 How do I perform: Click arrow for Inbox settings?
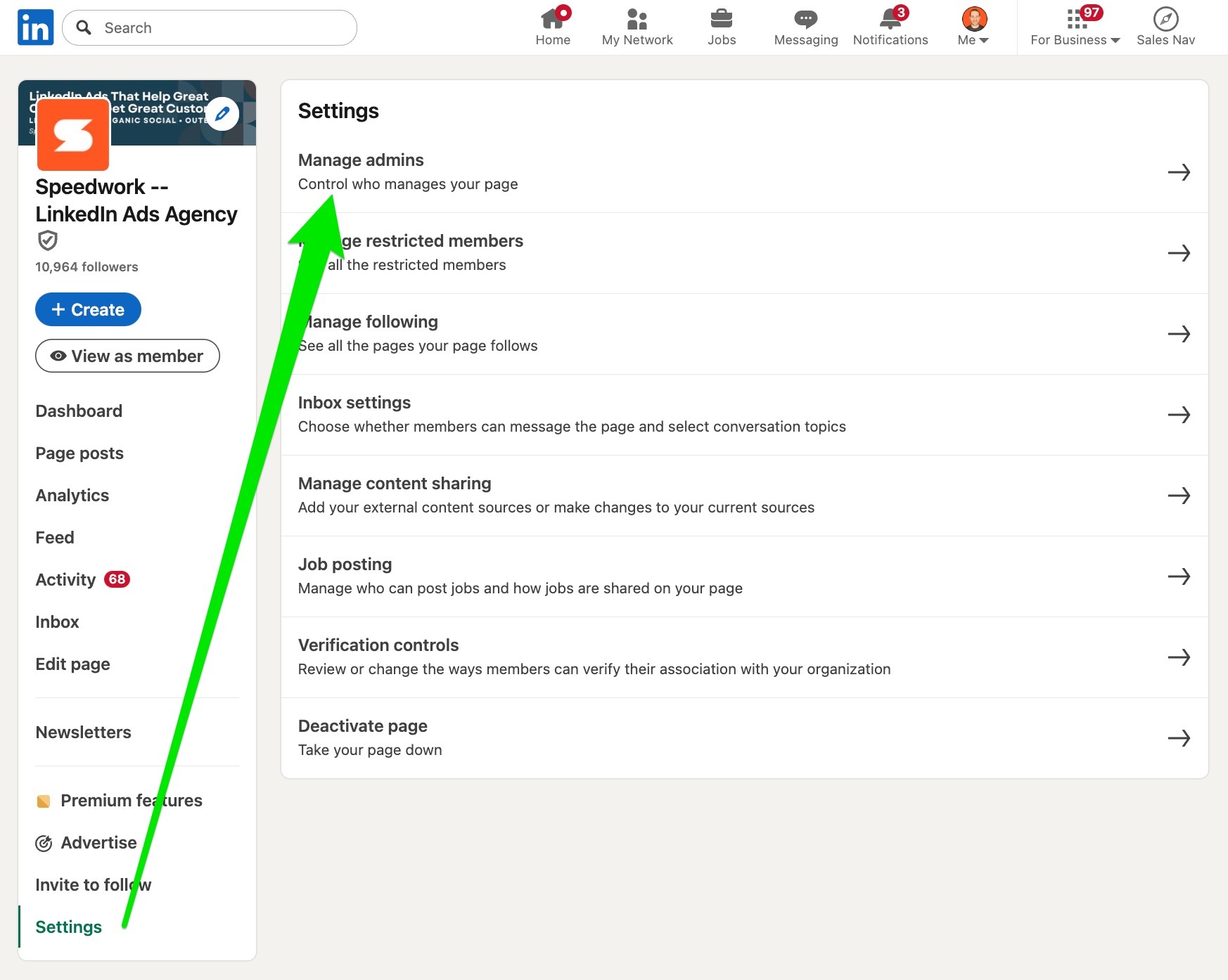tap(1179, 415)
